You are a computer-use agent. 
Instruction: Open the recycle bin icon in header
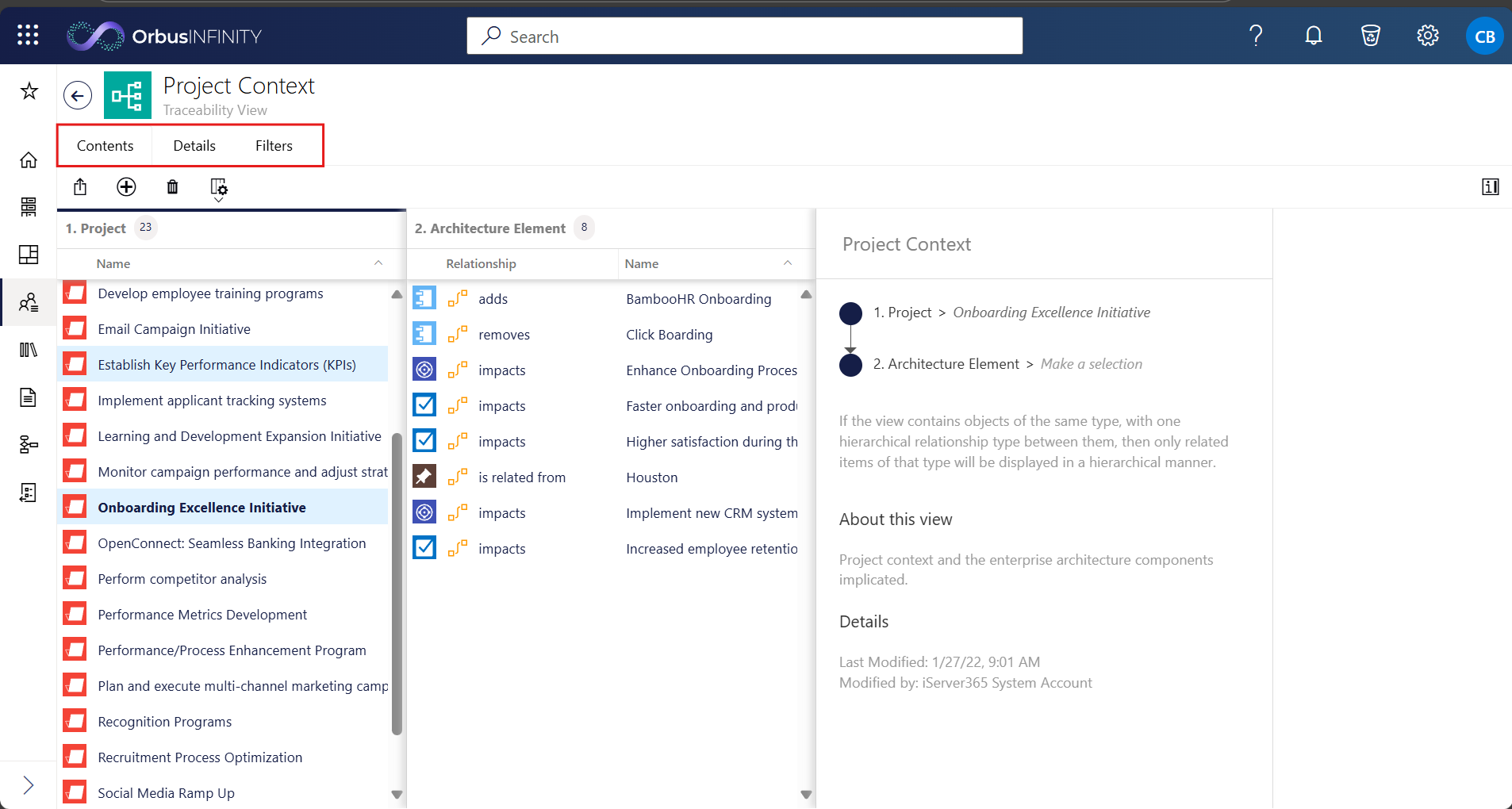1371,36
